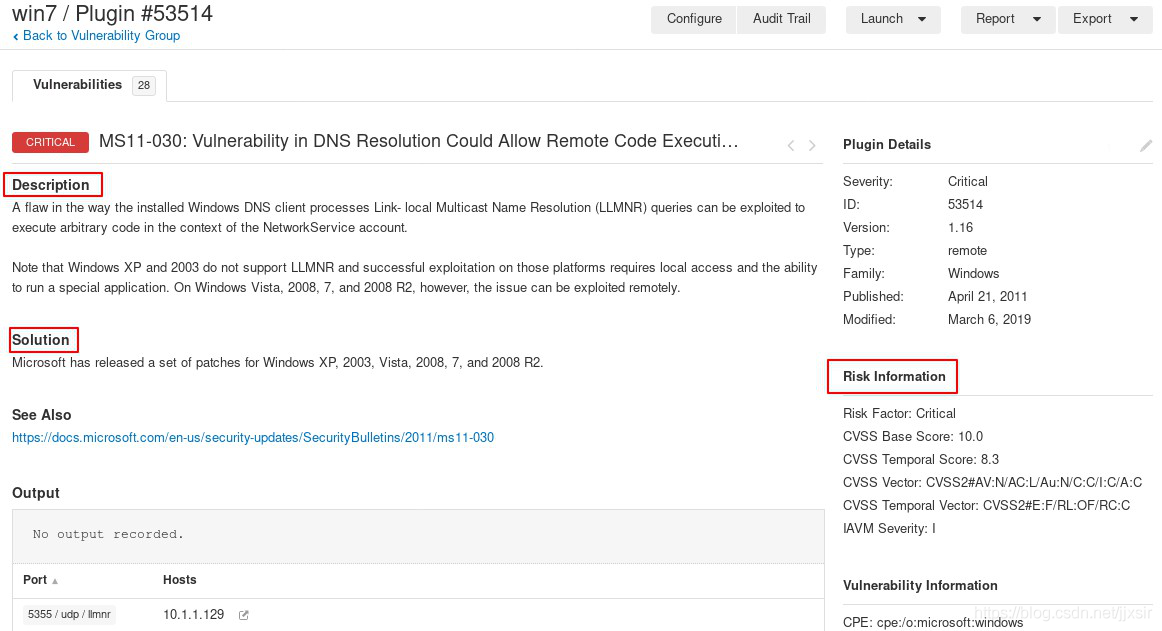Open host 10.1.1.129 external link icon

pos(244,615)
